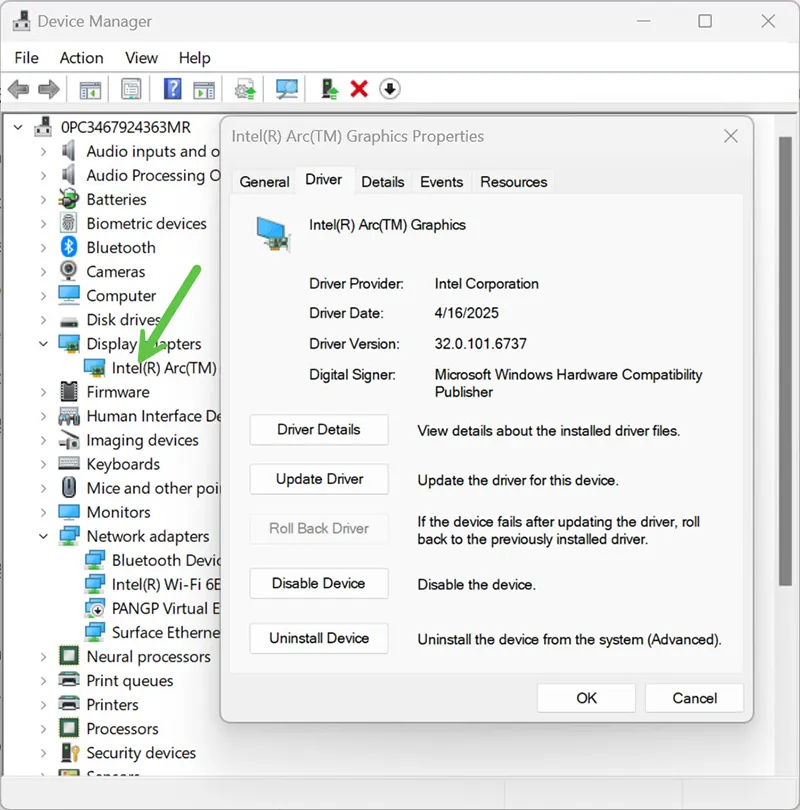
Task: Click the Show/Hide Console Tree toolbar icon
Action: [x=90, y=89]
